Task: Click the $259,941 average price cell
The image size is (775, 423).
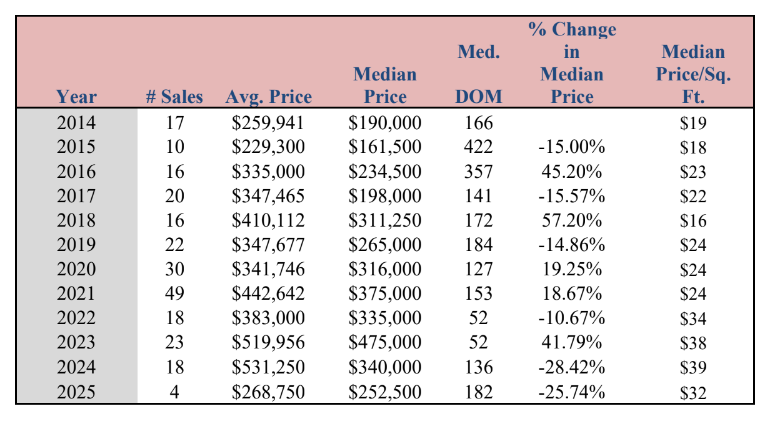Action: (268, 123)
